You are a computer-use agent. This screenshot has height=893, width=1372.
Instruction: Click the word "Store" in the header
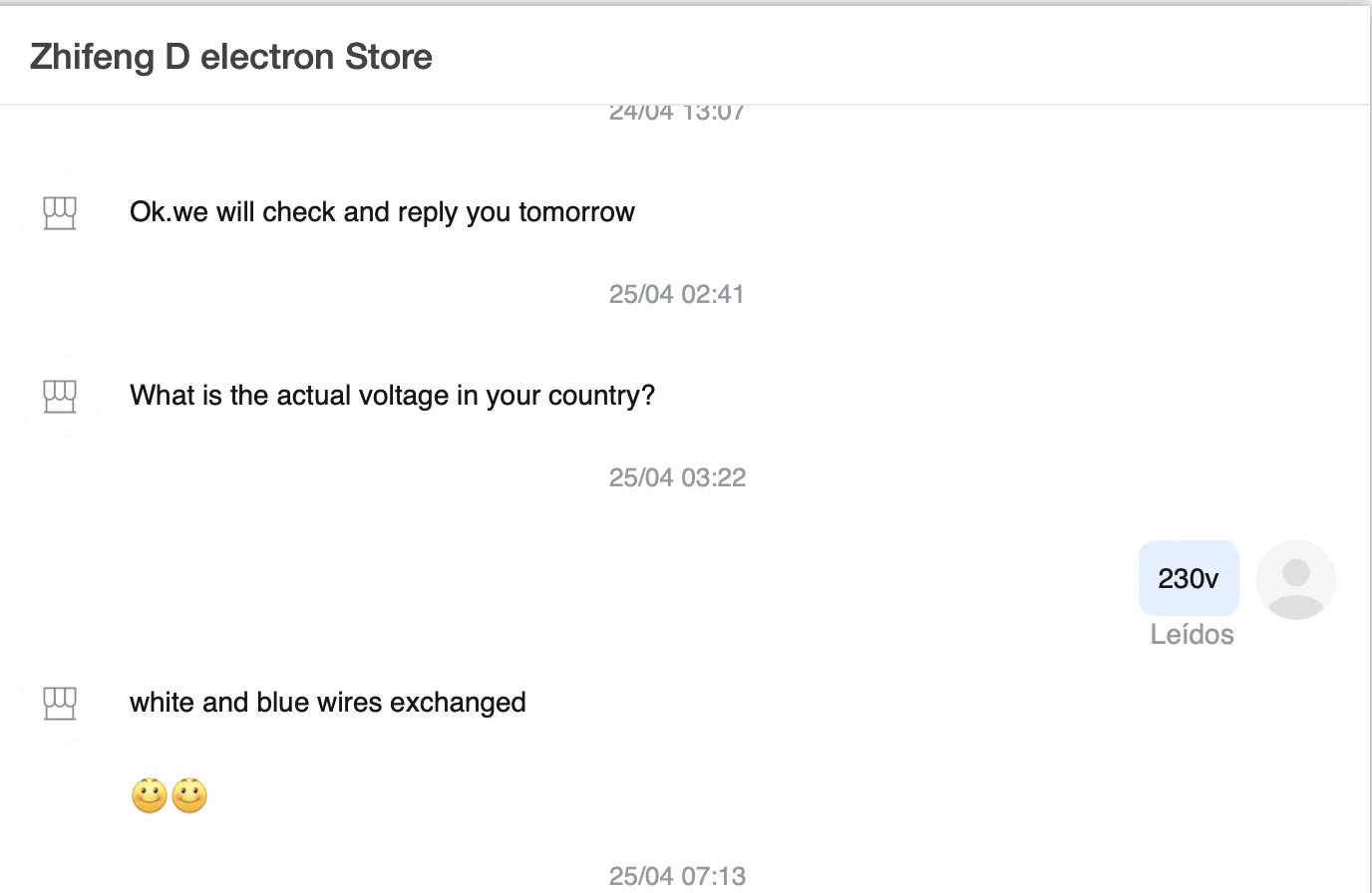(388, 57)
